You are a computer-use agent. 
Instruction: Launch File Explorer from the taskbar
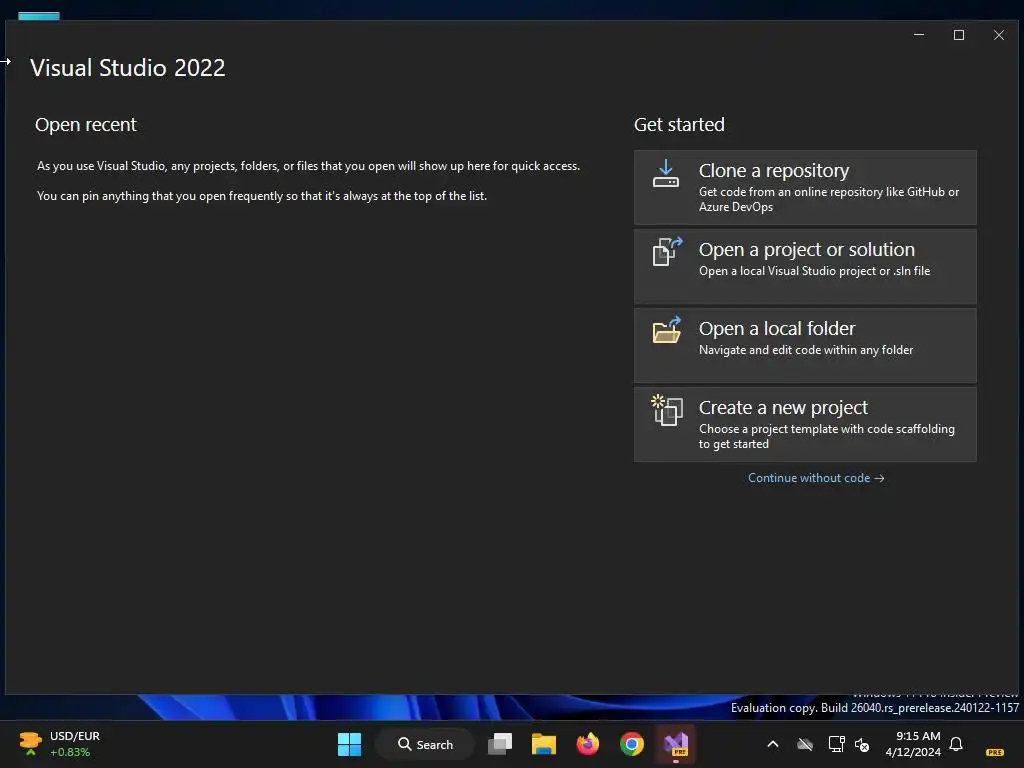pyautogui.click(x=543, y=744)
